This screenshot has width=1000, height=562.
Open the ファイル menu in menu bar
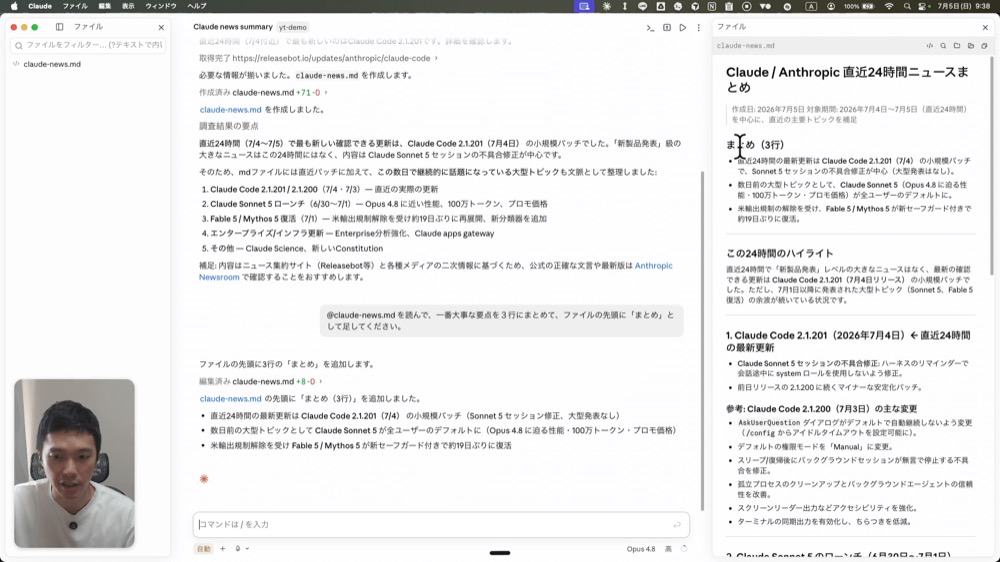click(75, 6)
